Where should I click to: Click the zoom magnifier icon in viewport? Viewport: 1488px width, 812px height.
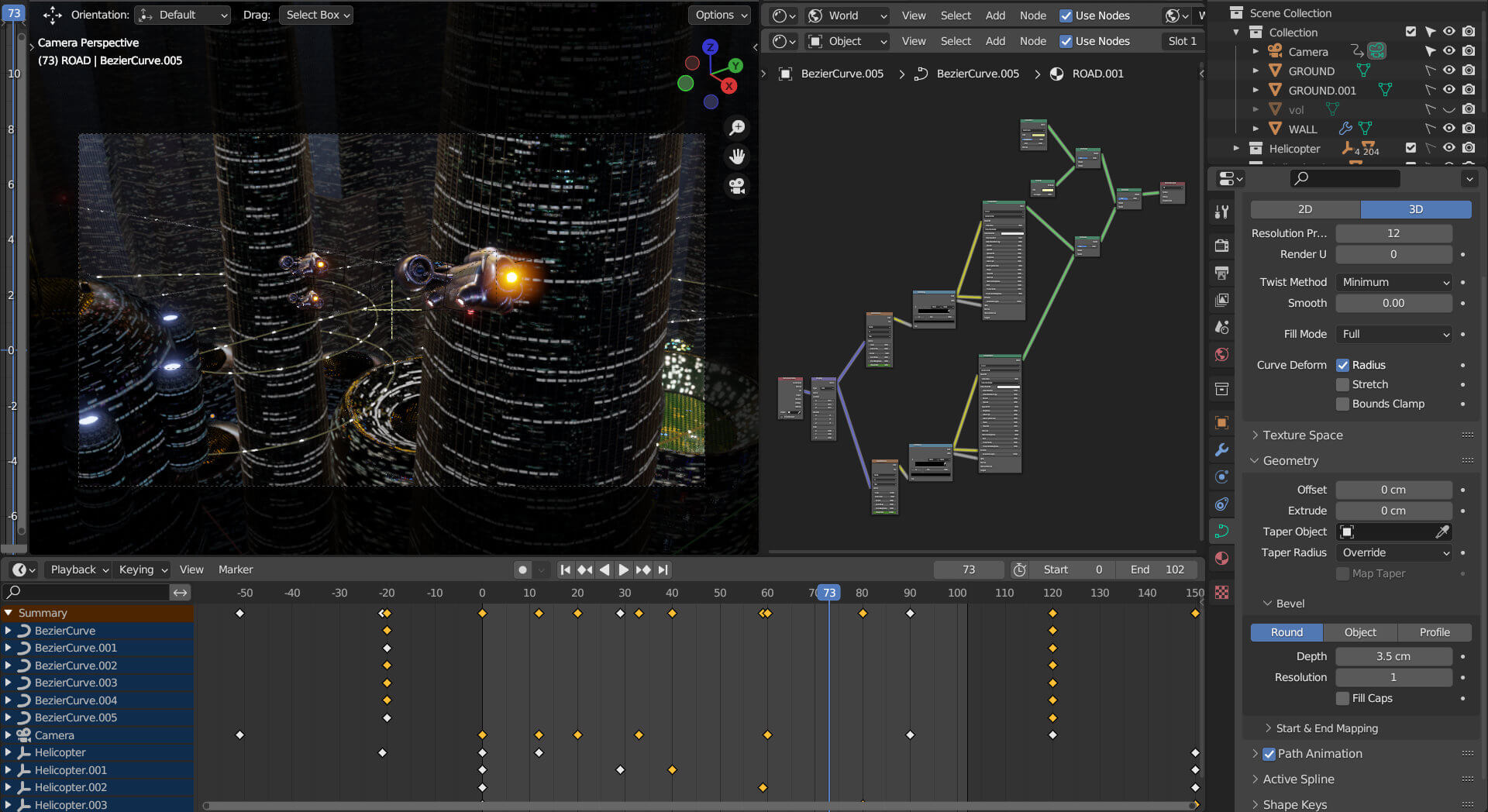(737, 128)
